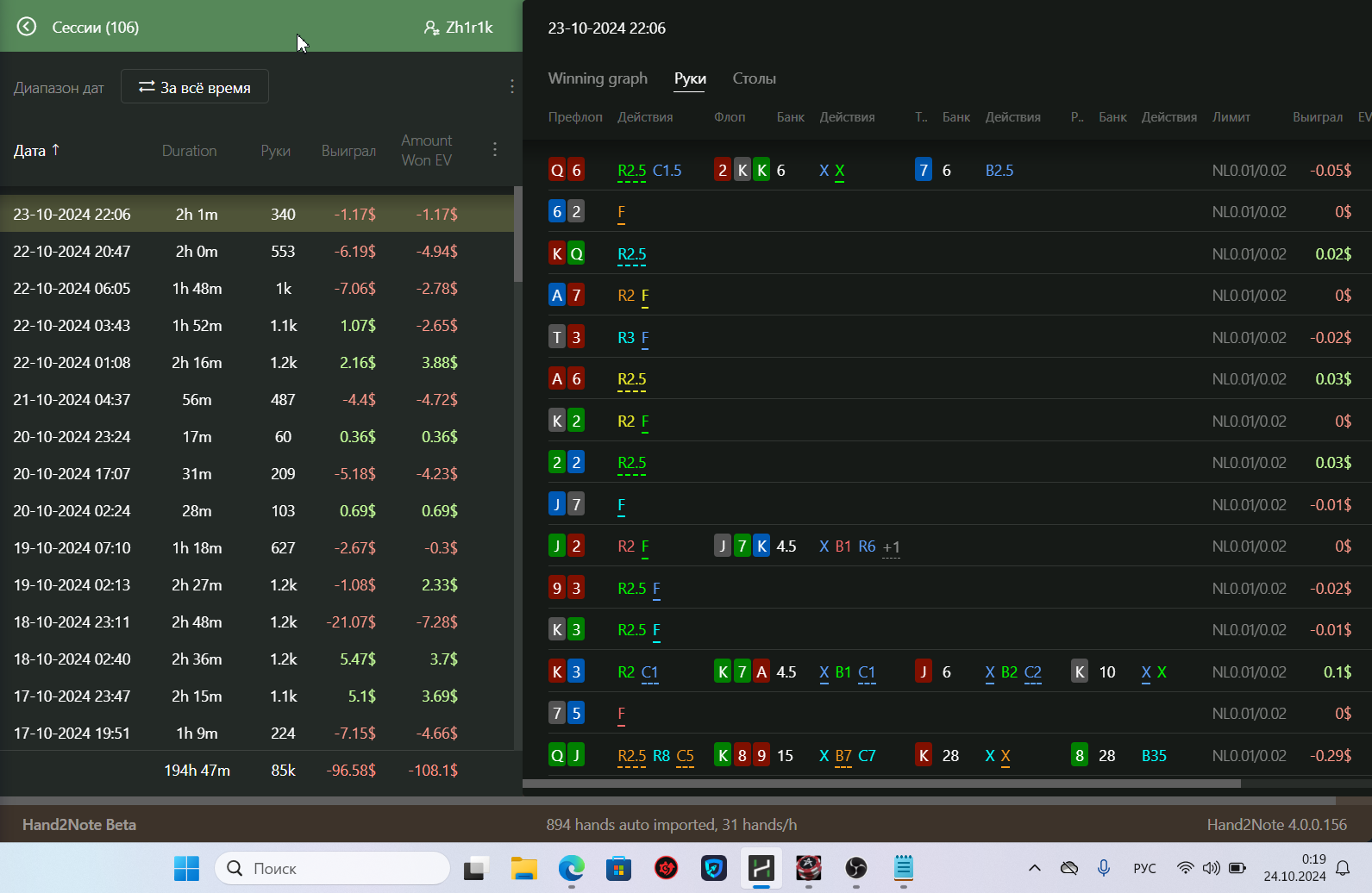This screenshot has width=1372, height=893.
Task: Open the Windows Start menu
Action: [186, 868]
